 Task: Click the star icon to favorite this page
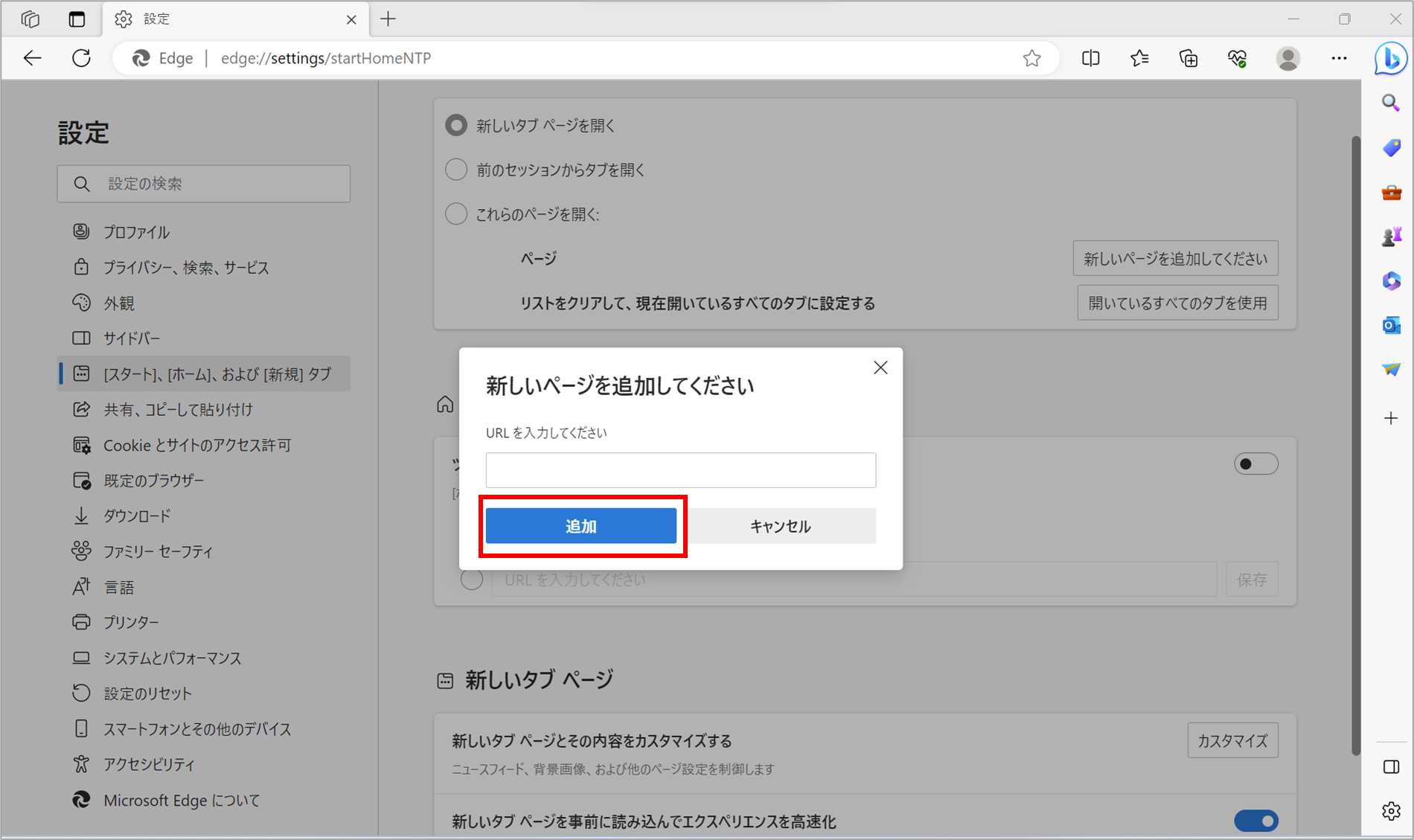[1031, 58]
